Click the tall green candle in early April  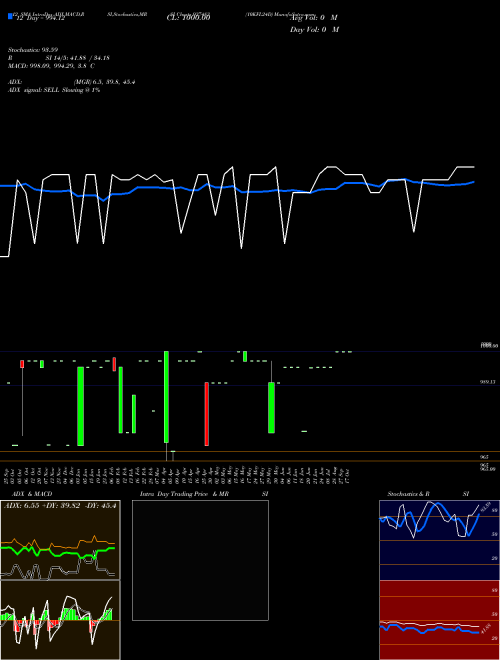pyautogui.click(x=166, y=397)
